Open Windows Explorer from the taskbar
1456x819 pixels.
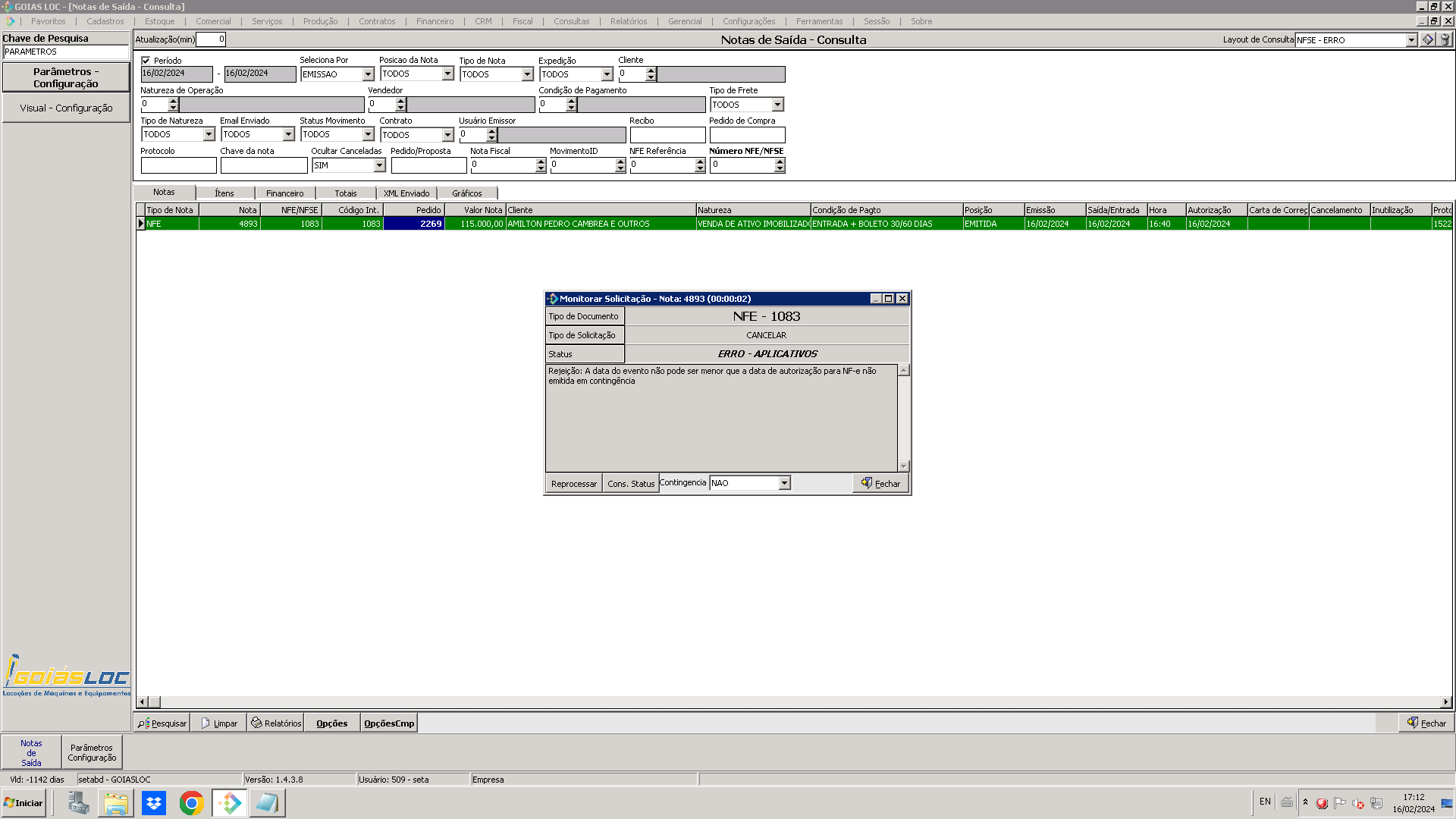(x=116, y=803)
